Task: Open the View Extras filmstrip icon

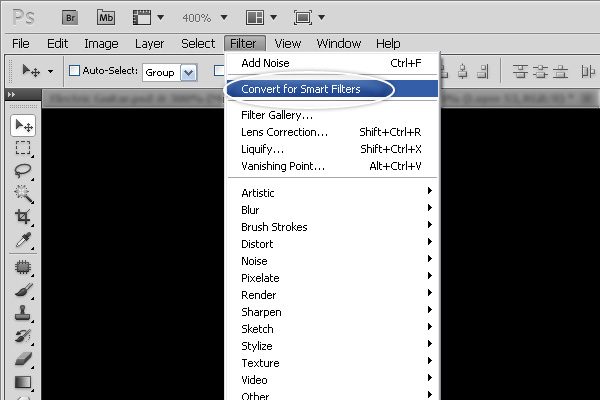Action: coord(142,18)
